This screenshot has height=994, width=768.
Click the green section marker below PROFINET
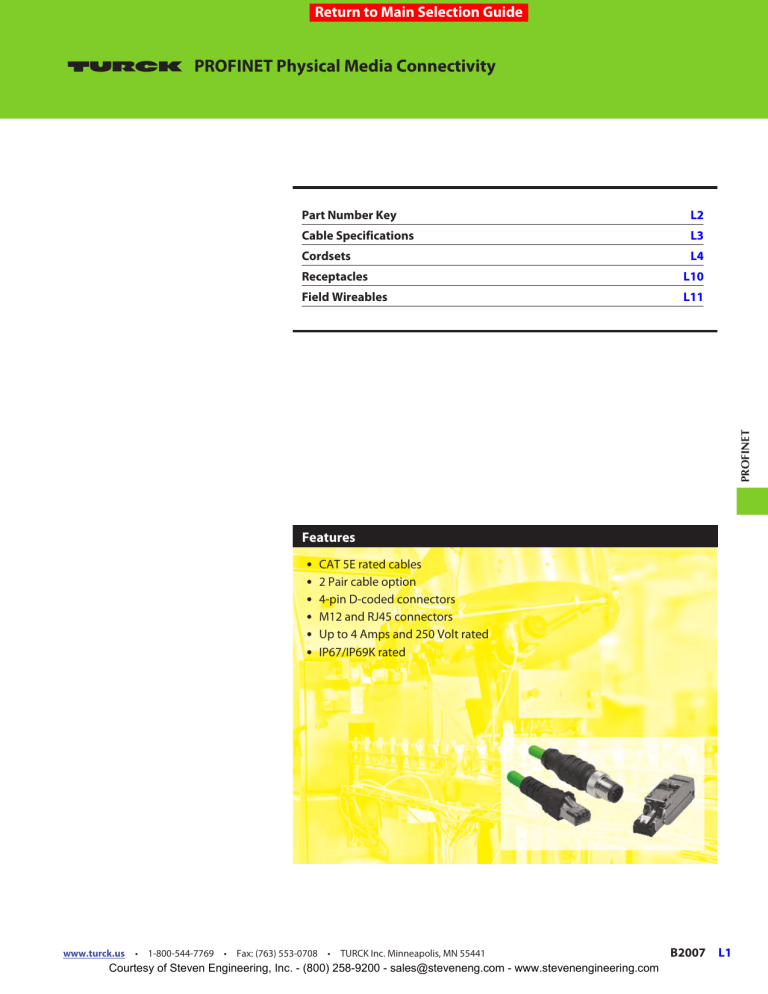[x=752, y=501]
